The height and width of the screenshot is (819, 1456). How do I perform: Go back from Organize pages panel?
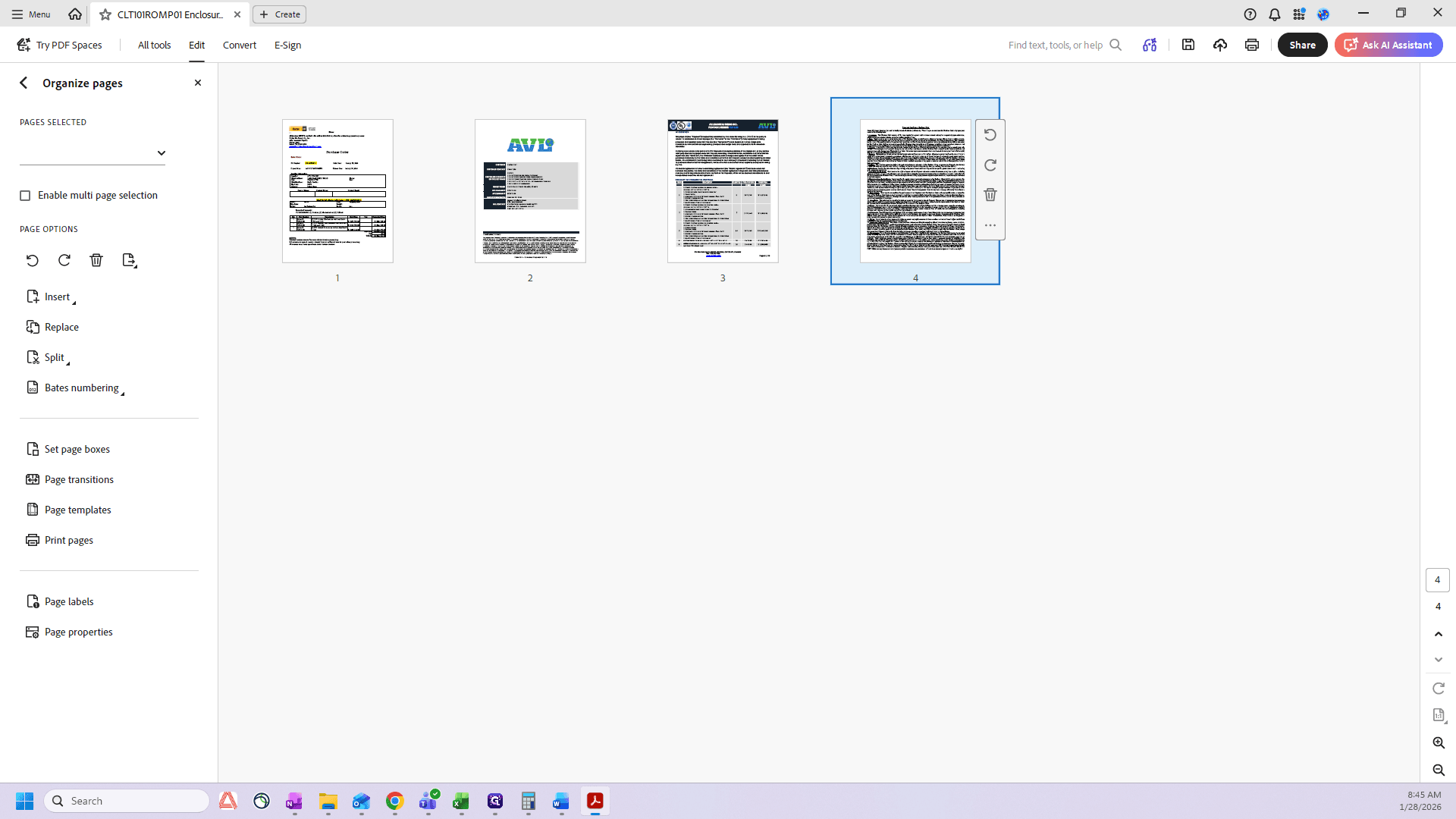click(x=24, y=83)
